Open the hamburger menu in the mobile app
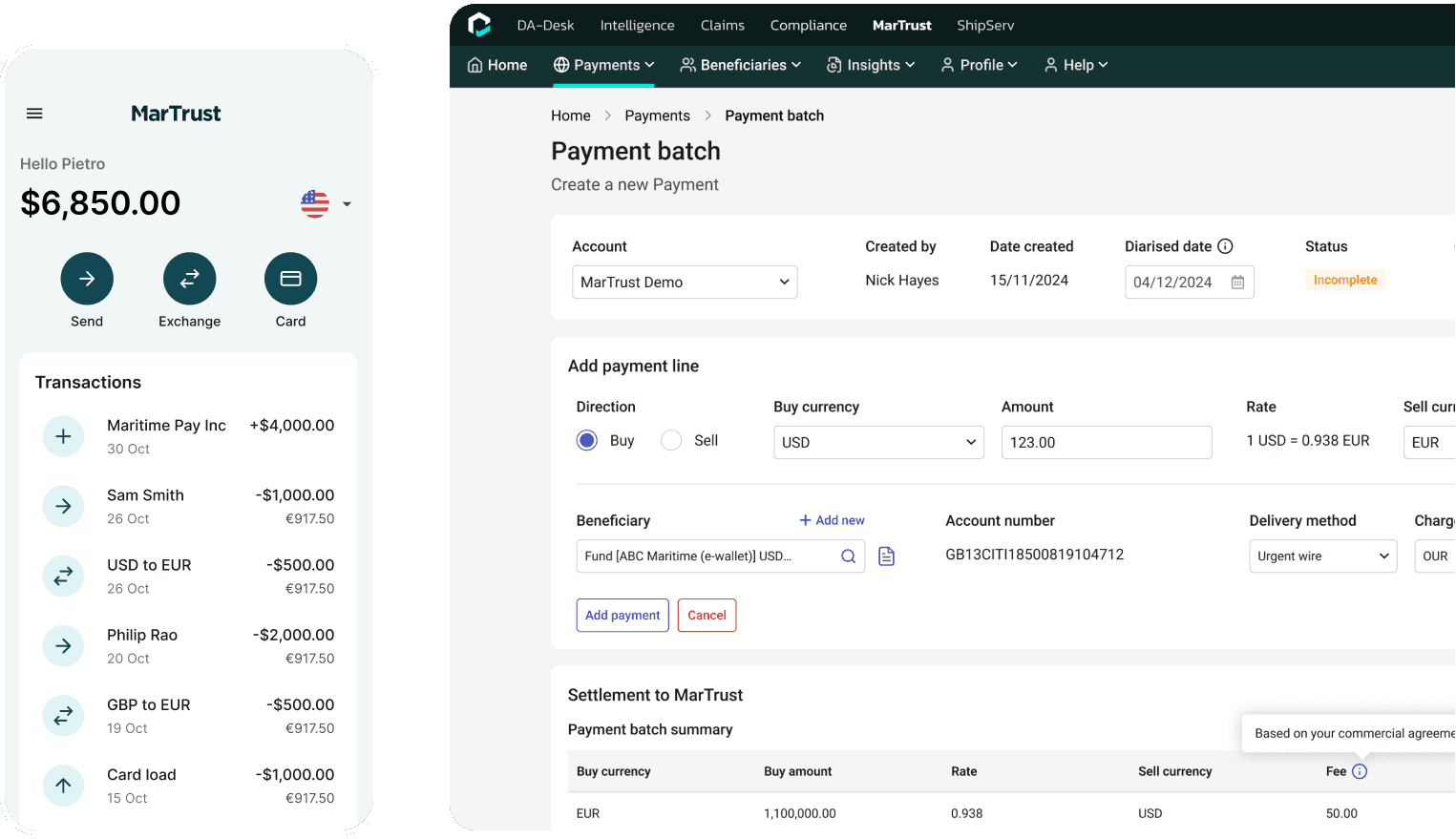This screenshot has width=1456, height=839. [34, 113]
